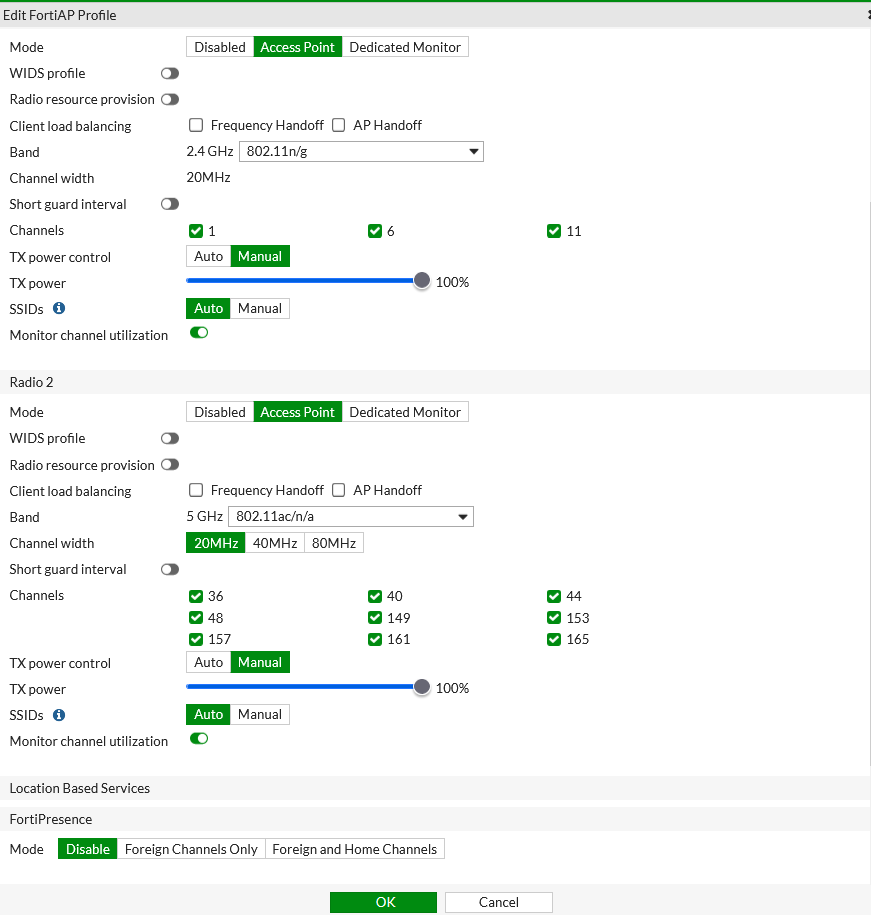Image resolution: width=871 pixels, height=915 pixels.
Task: Uncheck channel 149 in Radio 2
Action: click(x=375, y=618)
